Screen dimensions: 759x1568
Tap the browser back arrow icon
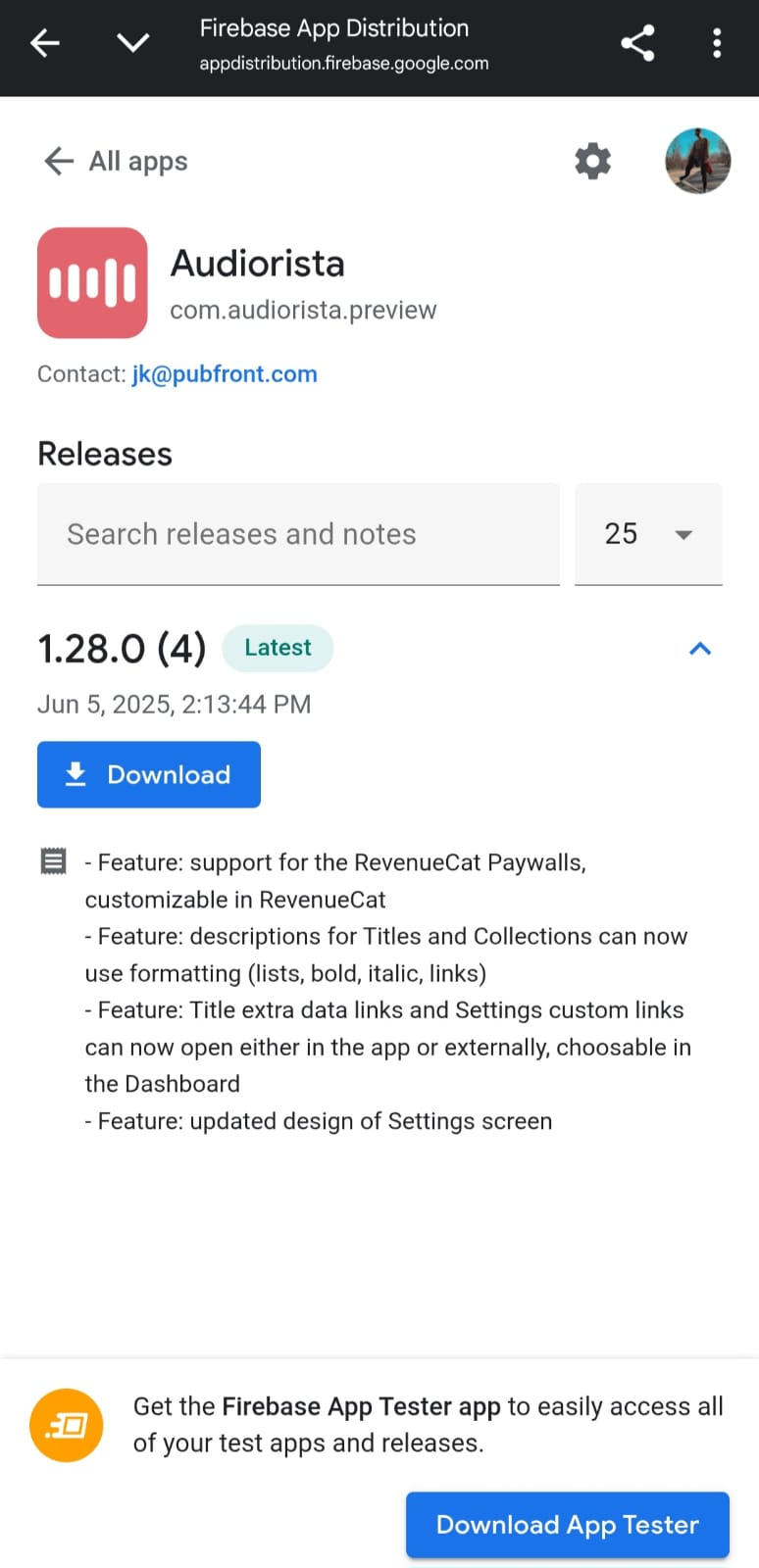(x=45, y=43)
